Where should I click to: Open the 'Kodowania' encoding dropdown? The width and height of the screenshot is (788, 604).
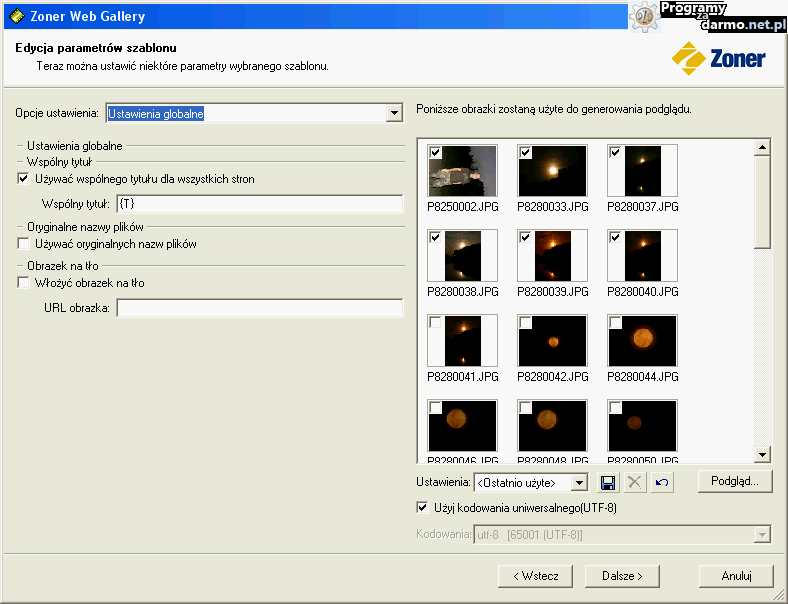click(x=763, y=535)
